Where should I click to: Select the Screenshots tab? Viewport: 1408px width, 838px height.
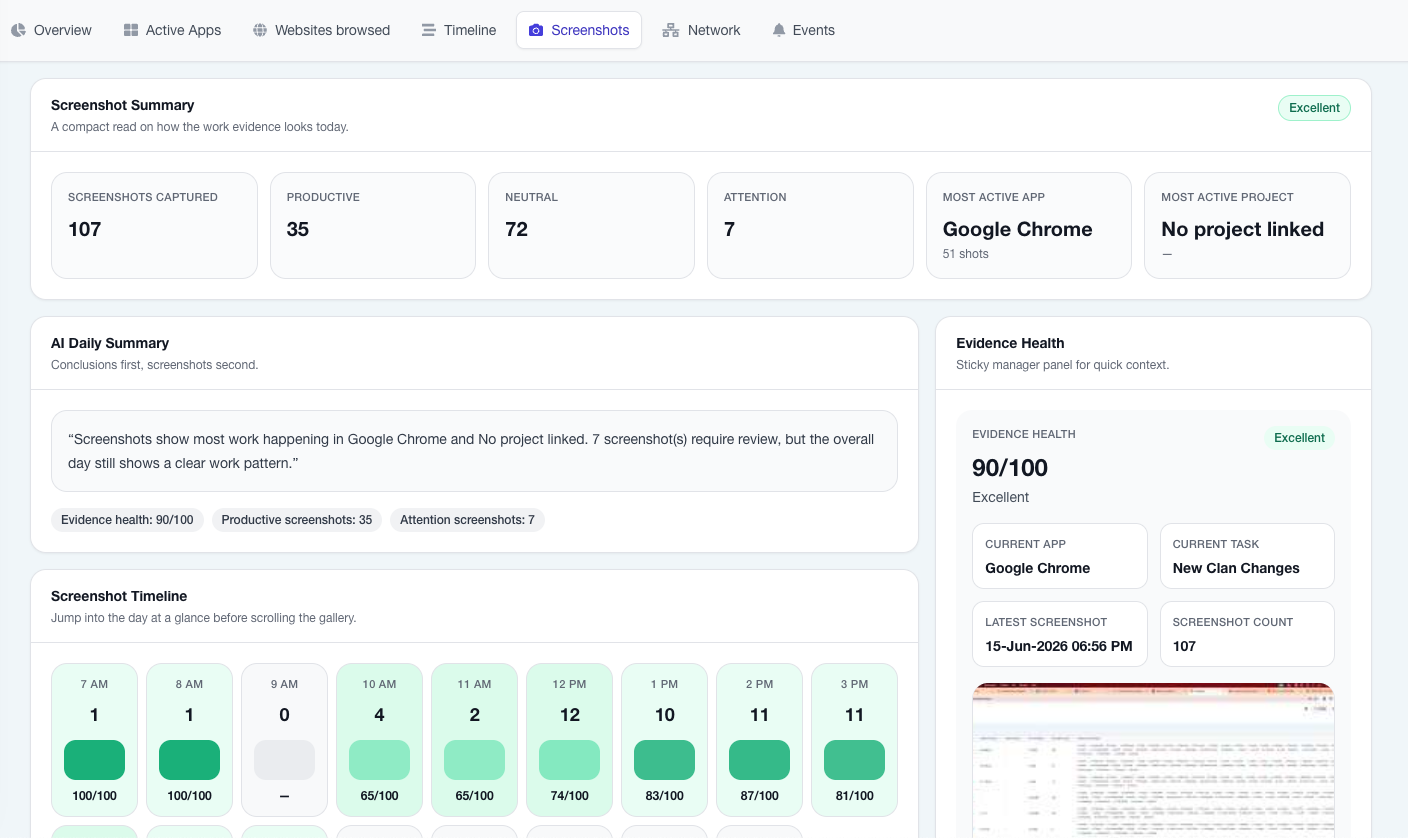[x=579, y=30]
